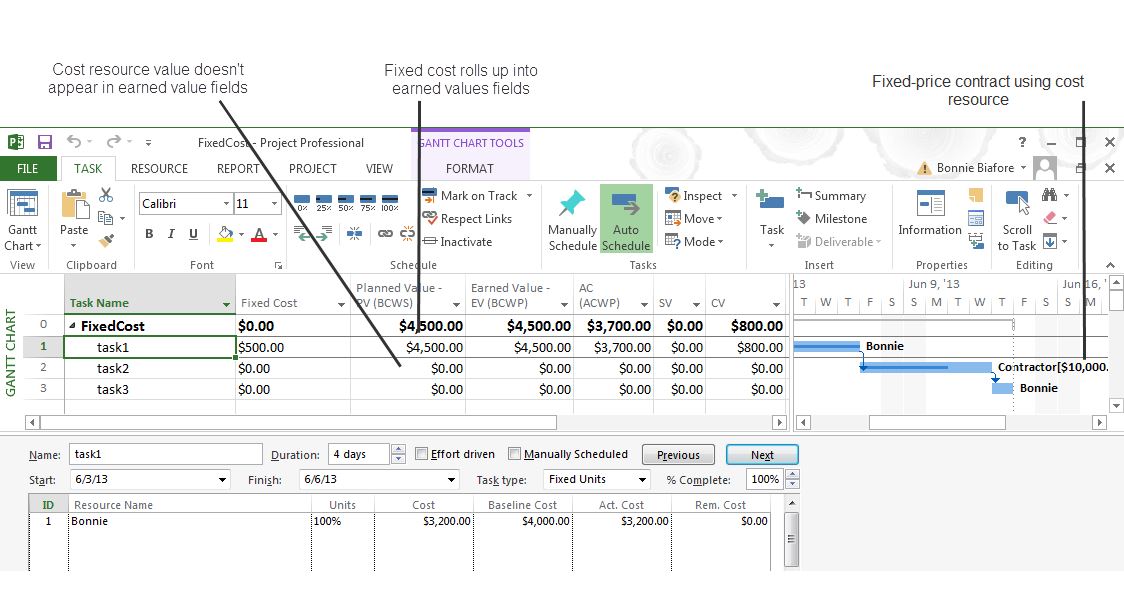Activate the Format Painter brush
The width and height of the screenshot is (1124, 592).
pyautogui.click(x=106, y=241)
